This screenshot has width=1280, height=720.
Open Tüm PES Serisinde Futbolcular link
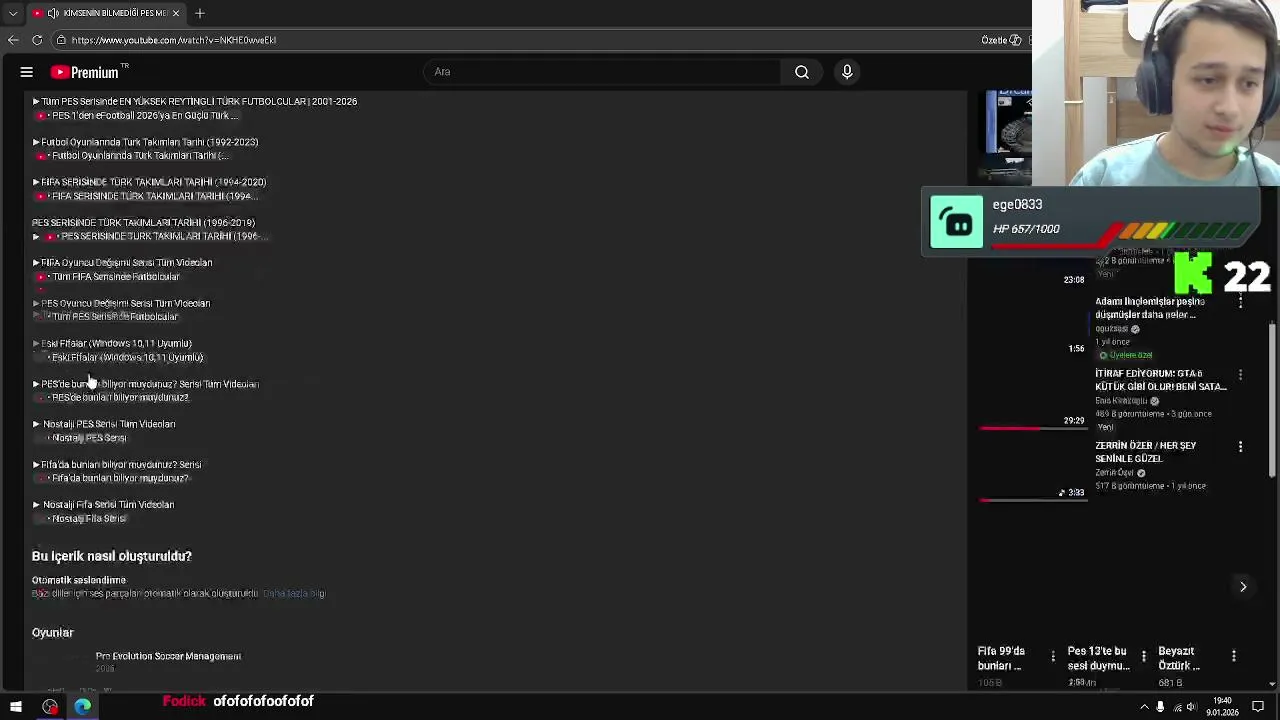(115, 316)
